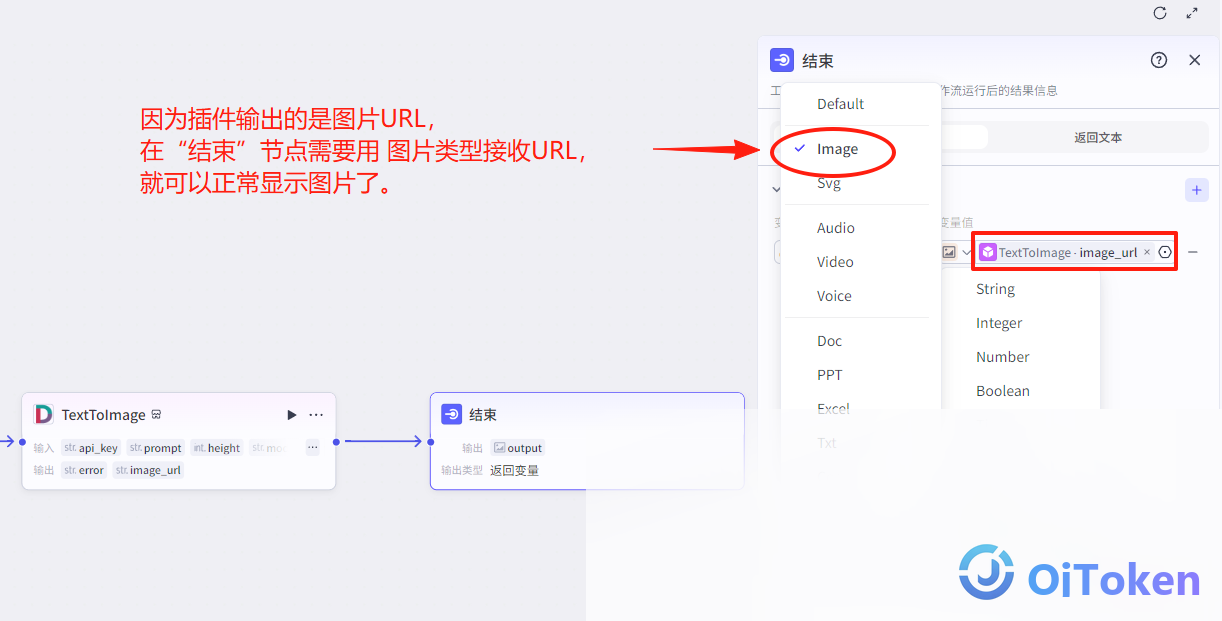Click the purple cube plugin icon in variable value

[988, 252]
